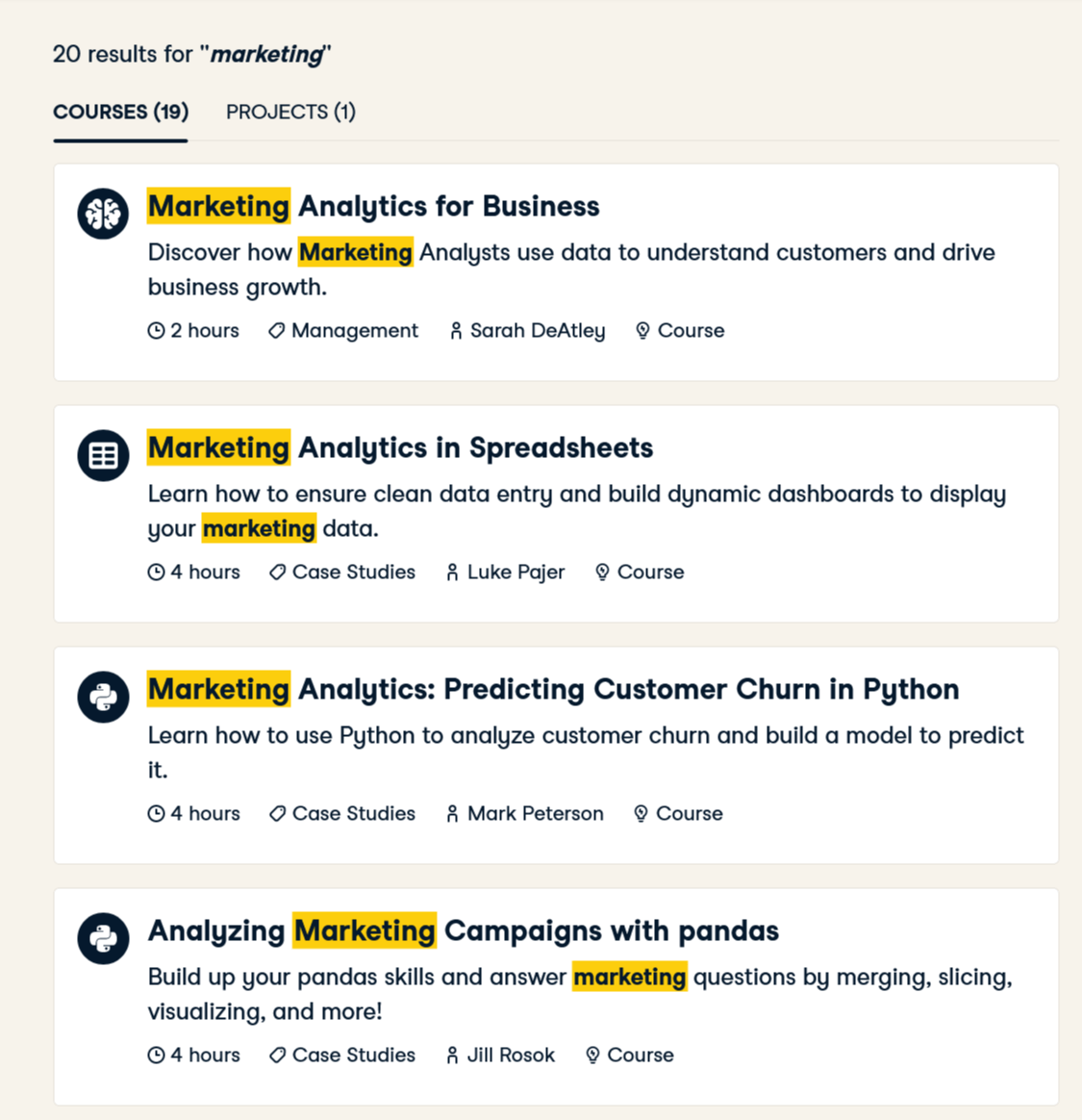Open Analyzing Marketing Campaigns with pandas
Viewport: 1082px width, 1120px height.
click(462, 930)
